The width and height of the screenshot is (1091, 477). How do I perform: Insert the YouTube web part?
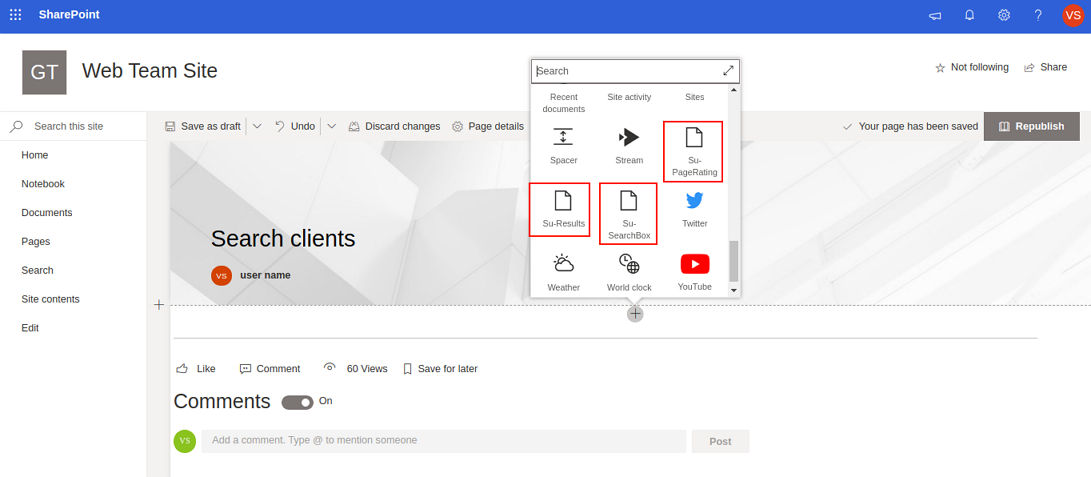pos(694,270)
